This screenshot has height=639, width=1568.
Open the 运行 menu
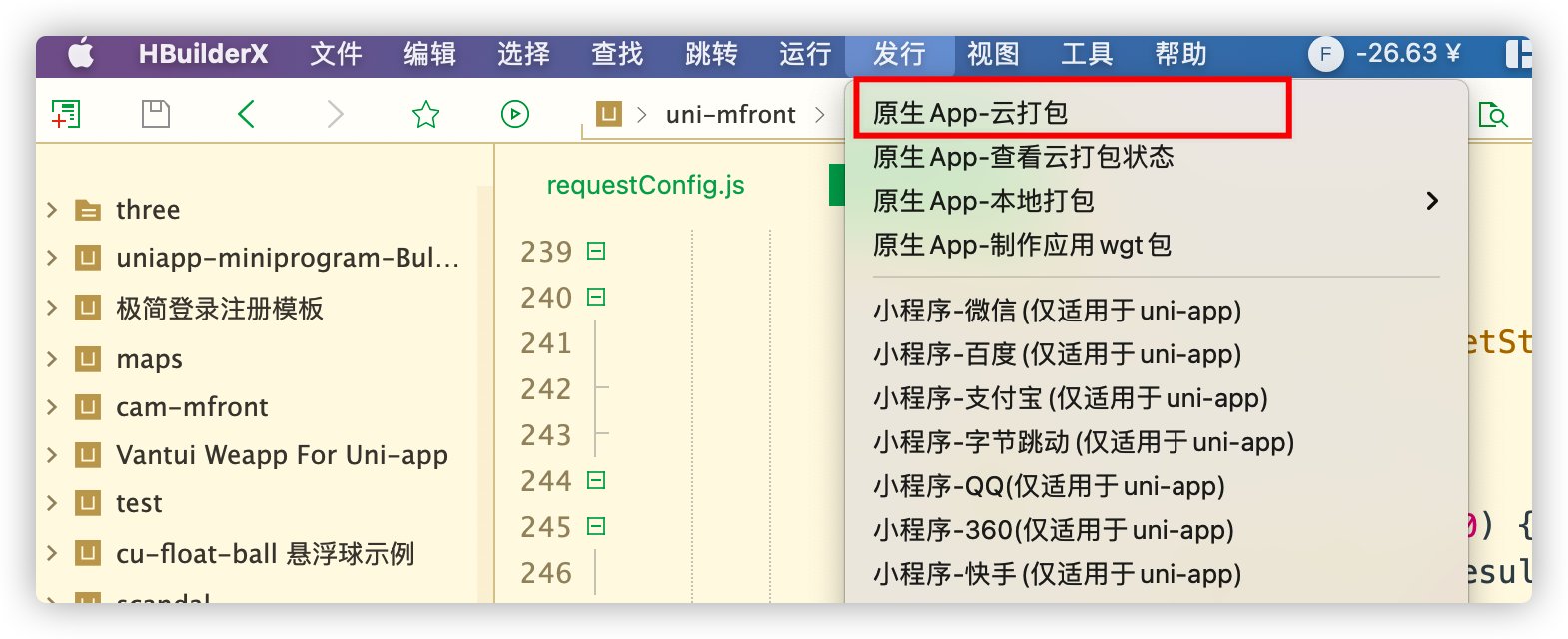pyautogui.click(x=805, y=54)
